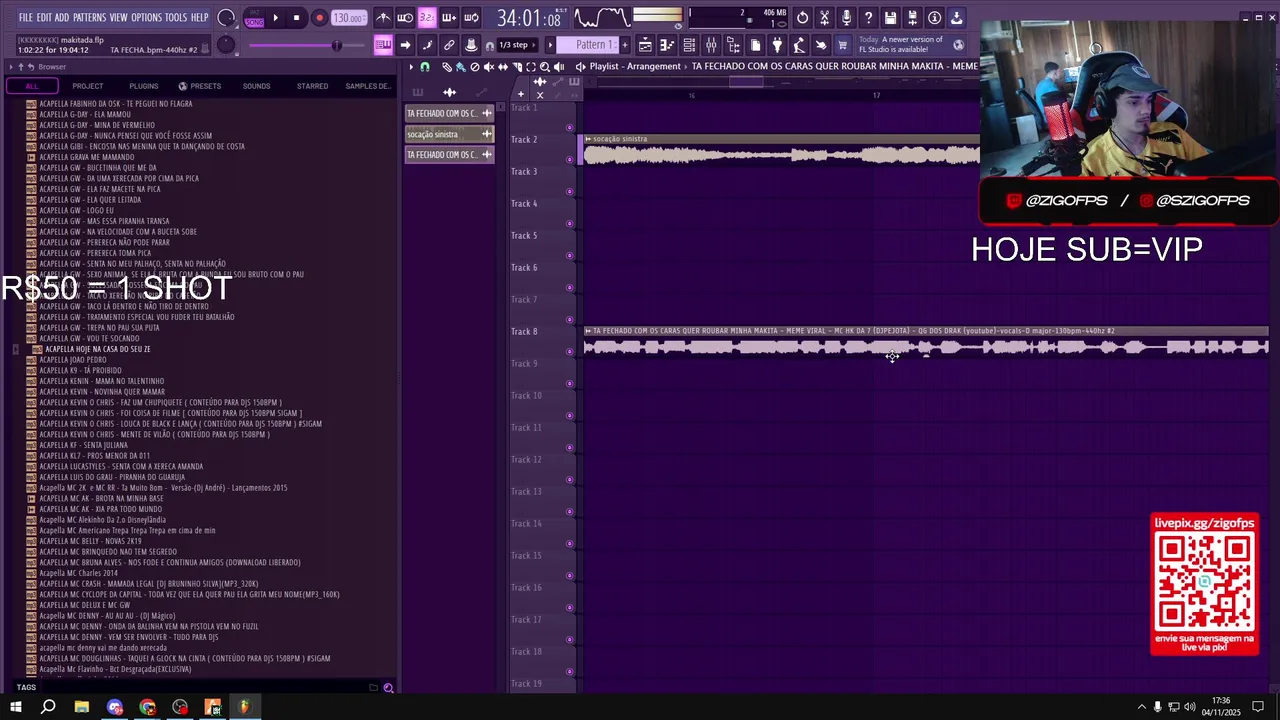Screen dimensions: 1280x720
Task: Adjust the main pitch knob below volume
Action: (x=226, y=44)
